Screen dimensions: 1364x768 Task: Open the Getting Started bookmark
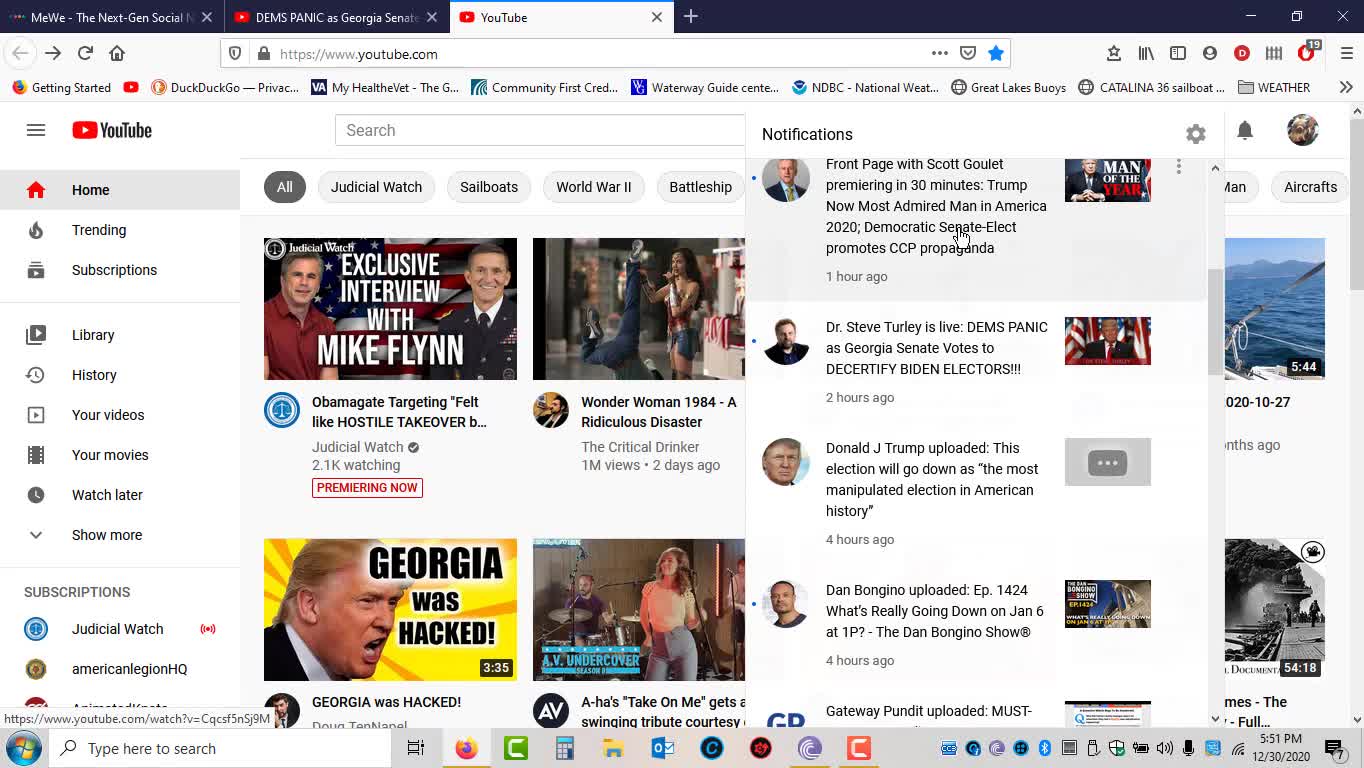61,87
